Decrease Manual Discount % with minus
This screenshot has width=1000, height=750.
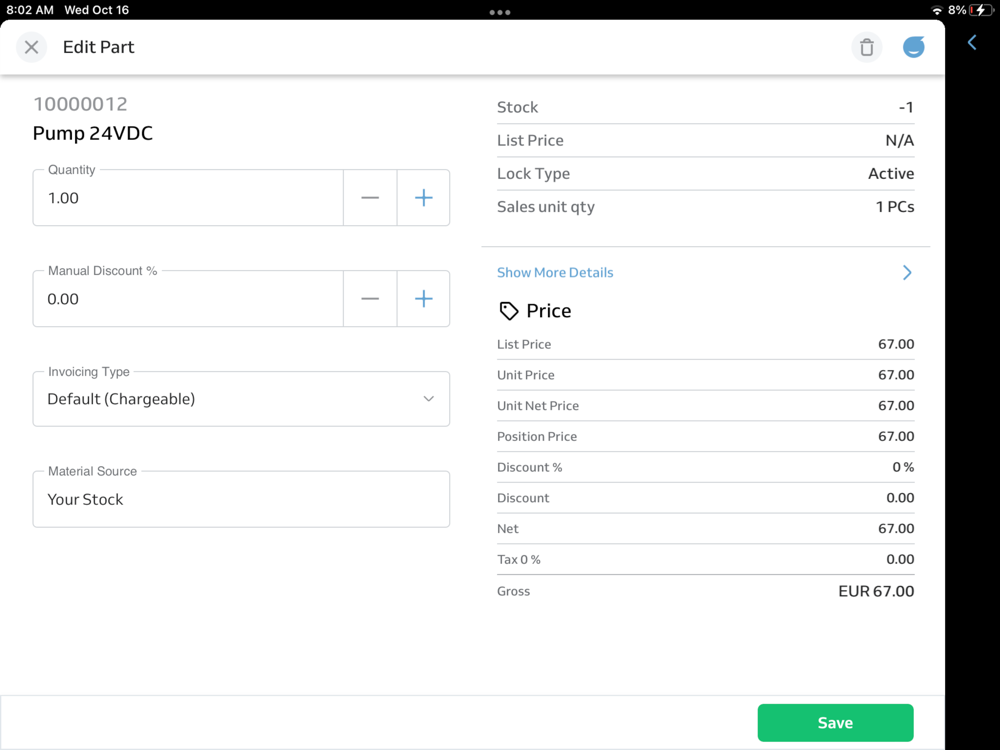tap(370, 298)
